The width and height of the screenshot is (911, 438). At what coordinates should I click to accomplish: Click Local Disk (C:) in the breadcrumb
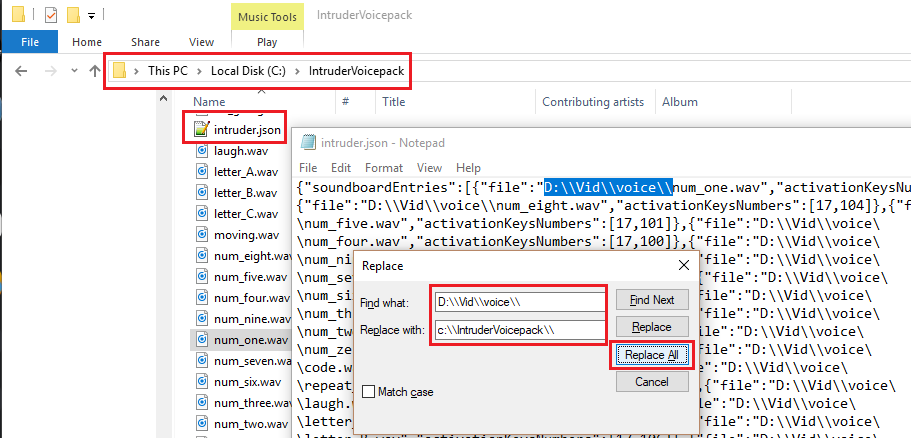[246, 71]
